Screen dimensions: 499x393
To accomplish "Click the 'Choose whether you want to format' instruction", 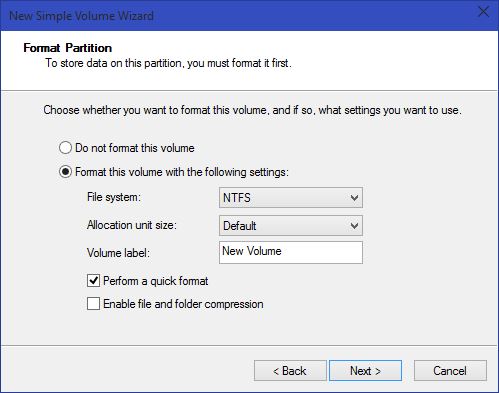I will point(252,110).
